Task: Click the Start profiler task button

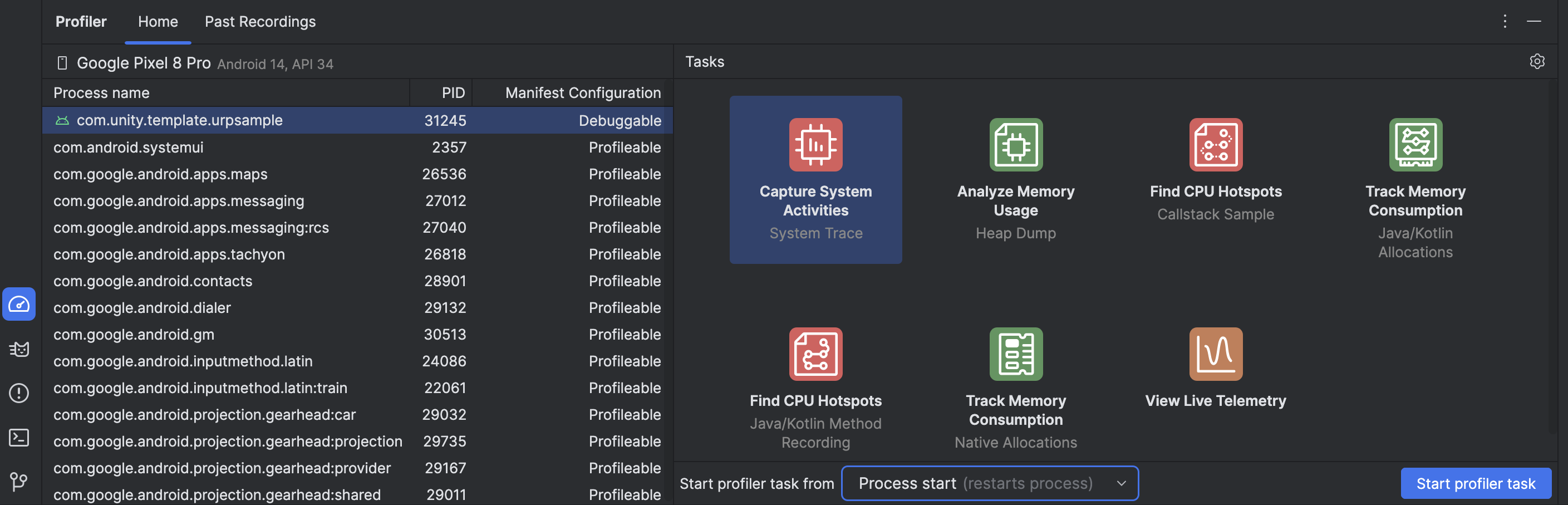Action: click(1476, 483)
